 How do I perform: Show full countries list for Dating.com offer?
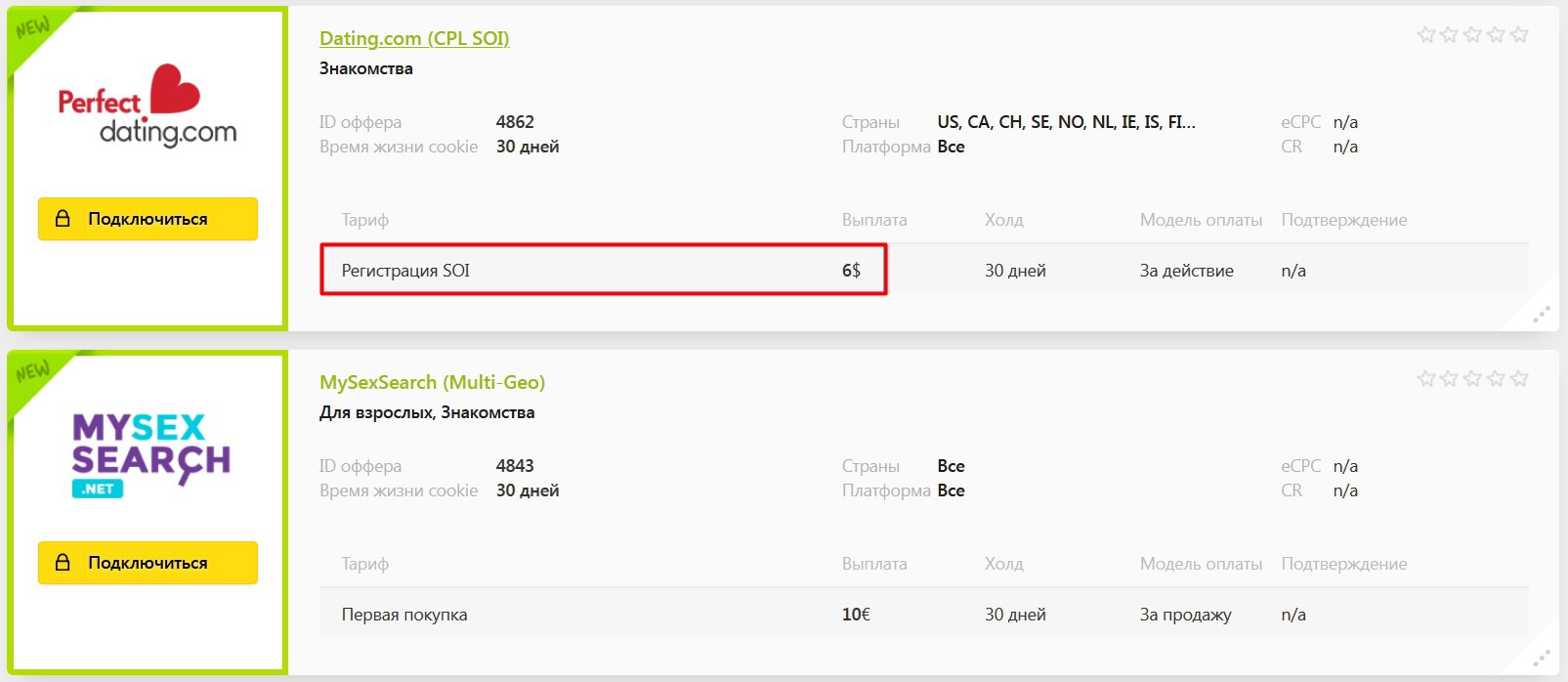coord(1066,122)
